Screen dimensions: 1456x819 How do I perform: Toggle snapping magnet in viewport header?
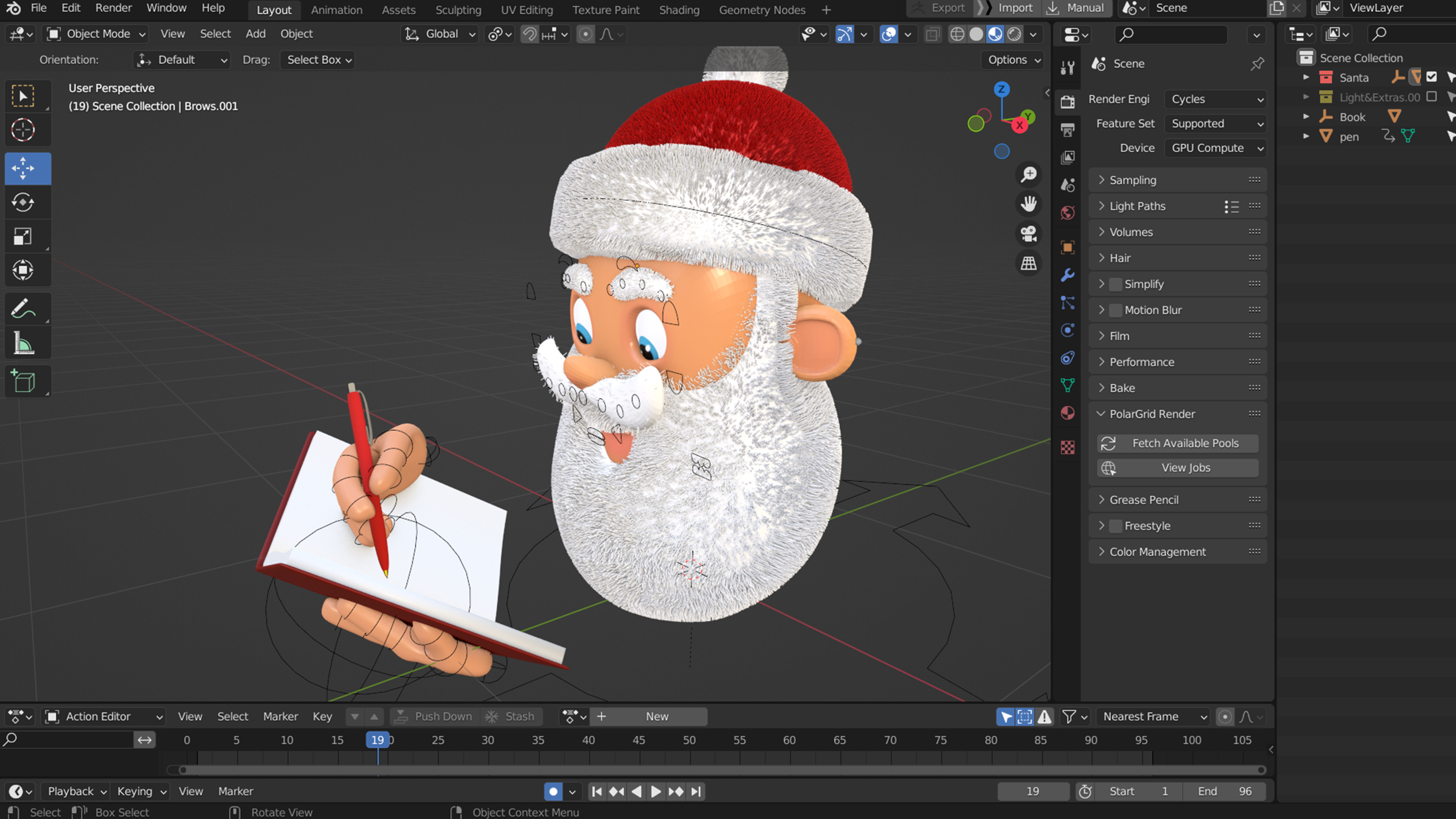pyautogui.click(x=529, y=35)
